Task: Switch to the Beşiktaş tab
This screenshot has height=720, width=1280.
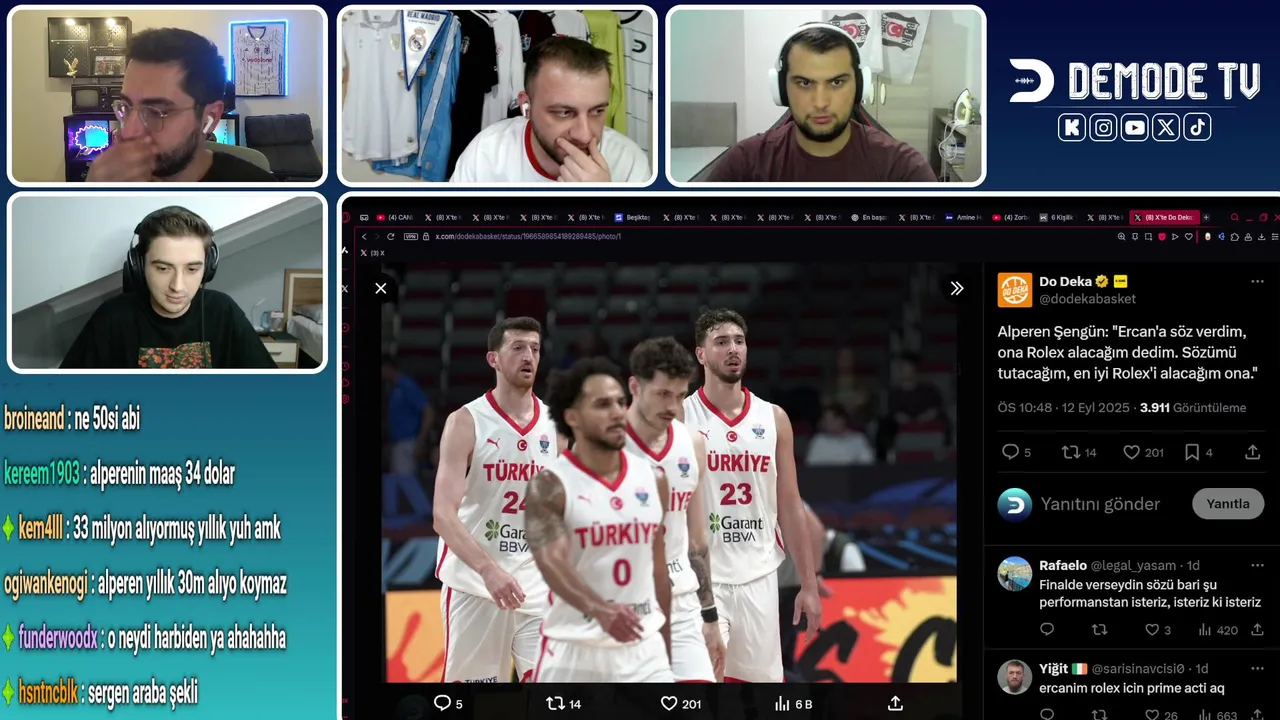Action: 632,217
